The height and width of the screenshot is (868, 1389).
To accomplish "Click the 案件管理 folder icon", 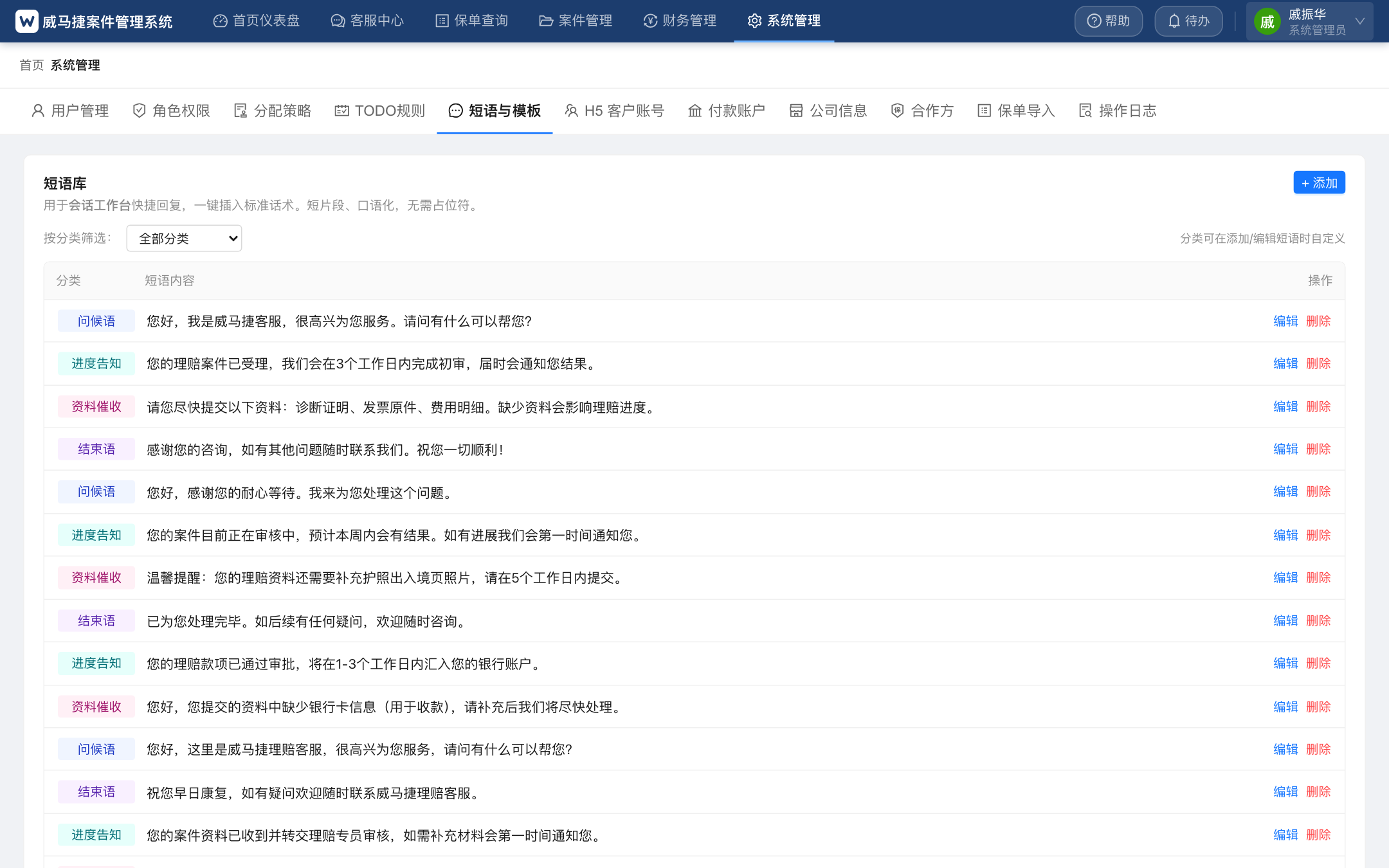I will (546, 21).
